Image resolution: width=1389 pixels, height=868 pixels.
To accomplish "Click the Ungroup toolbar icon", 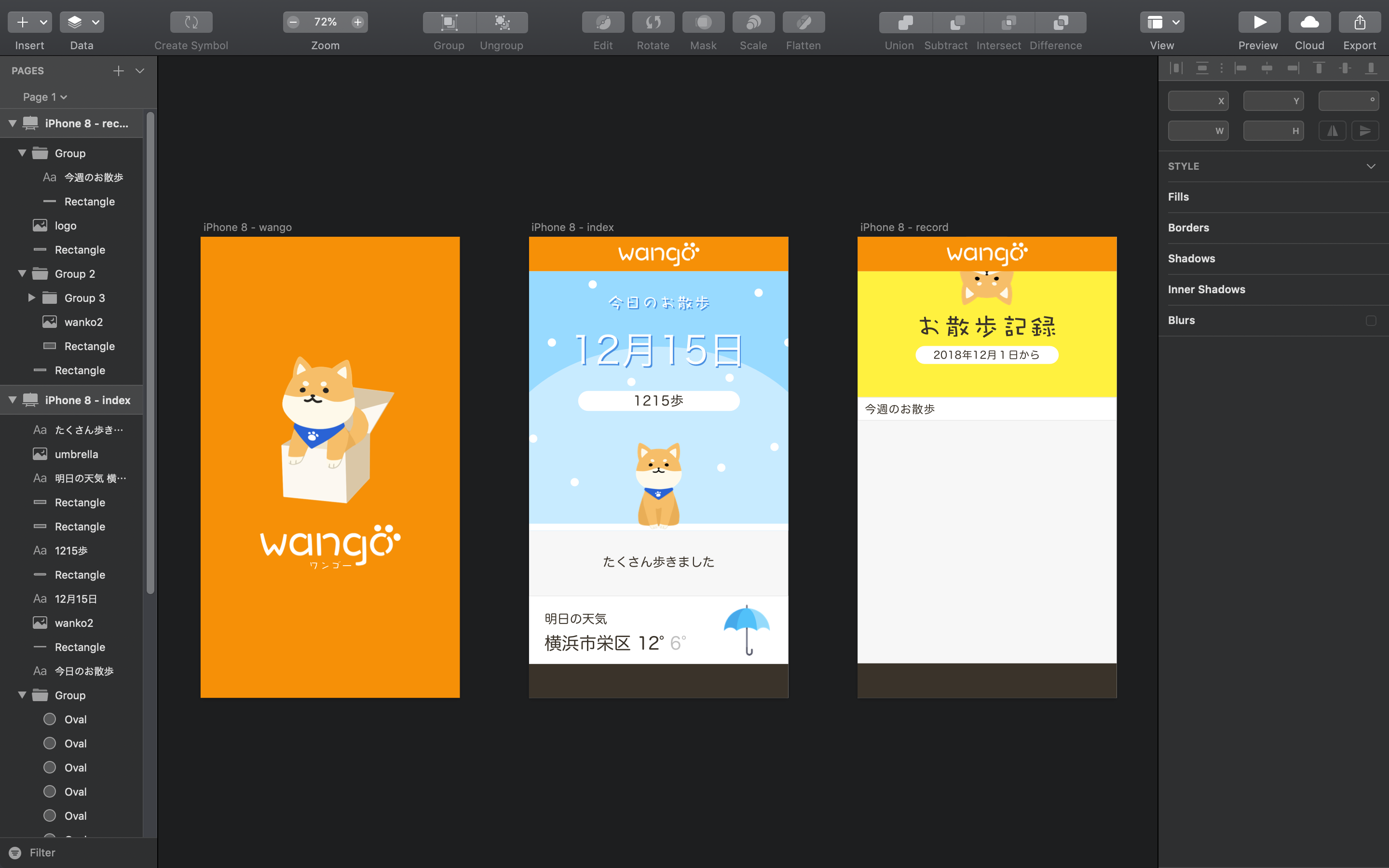I will click(x=502, y=22).
